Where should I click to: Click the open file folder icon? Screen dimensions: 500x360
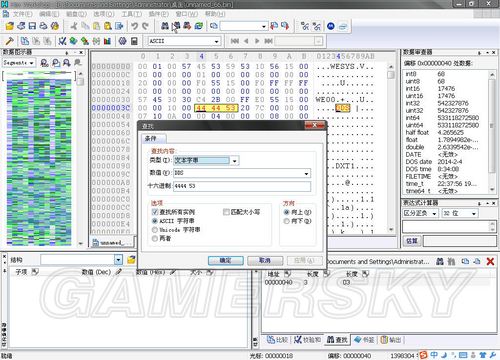(10, 26)
